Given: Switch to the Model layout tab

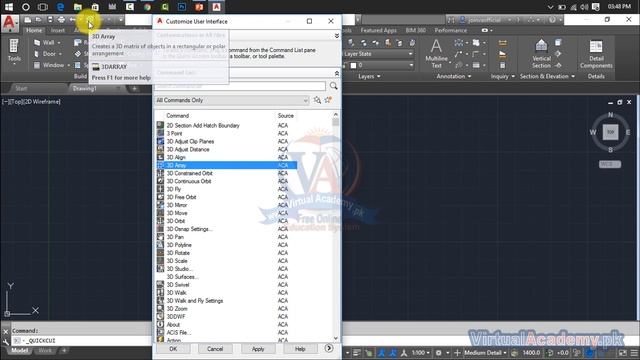Looking at the screenshot, I should [19, 351].
